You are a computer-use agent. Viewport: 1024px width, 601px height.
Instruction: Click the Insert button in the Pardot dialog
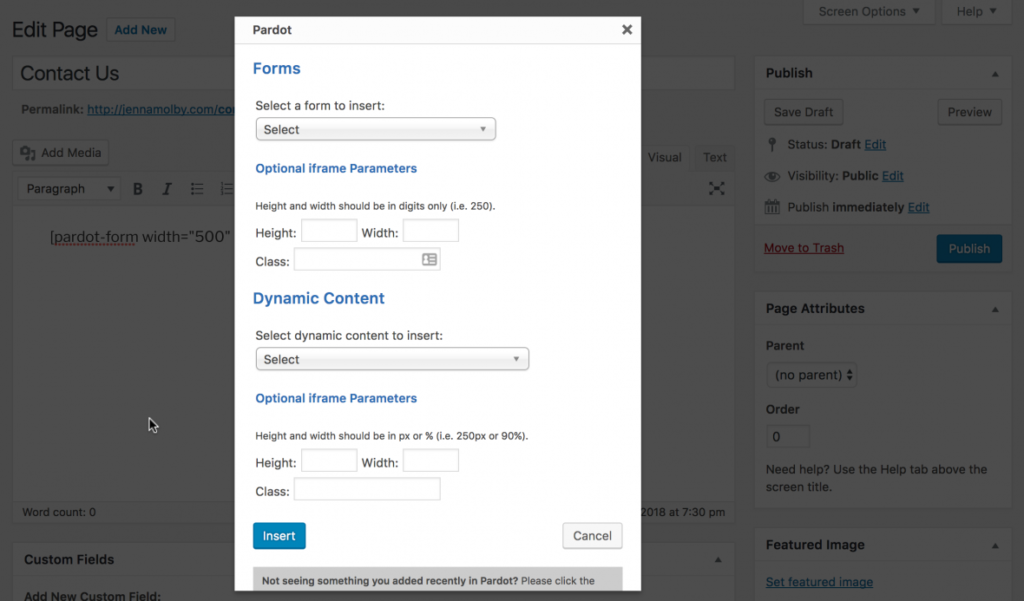click(x=279, y=535)
